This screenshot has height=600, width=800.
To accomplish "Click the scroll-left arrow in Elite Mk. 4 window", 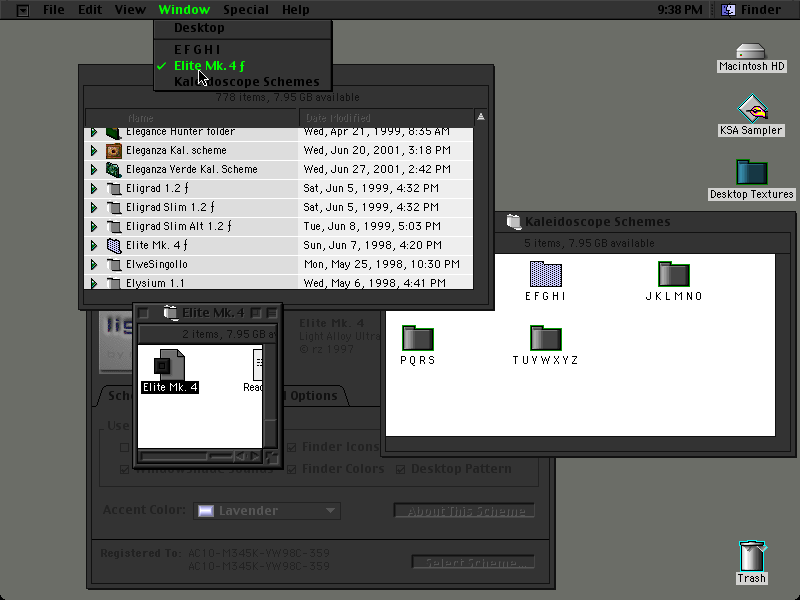I will 239,456.
